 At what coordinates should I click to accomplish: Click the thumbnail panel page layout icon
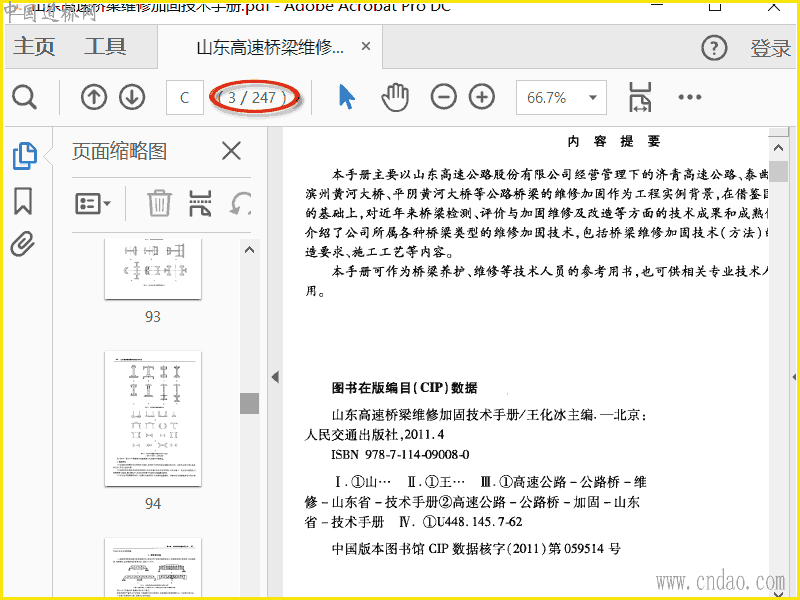200,203
